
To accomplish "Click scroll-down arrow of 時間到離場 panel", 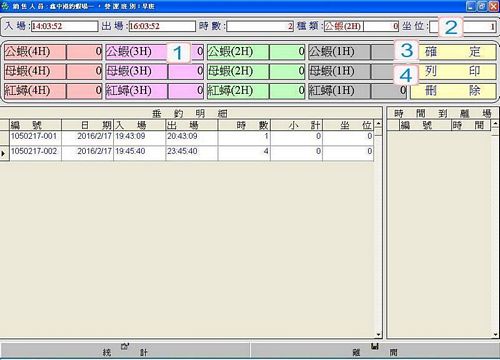I will (x=495, y=334).
